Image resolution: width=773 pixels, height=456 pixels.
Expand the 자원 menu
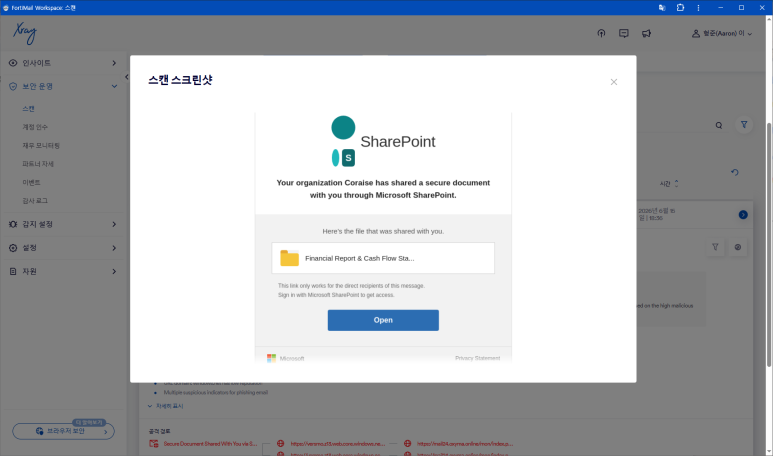pos(63,272)
